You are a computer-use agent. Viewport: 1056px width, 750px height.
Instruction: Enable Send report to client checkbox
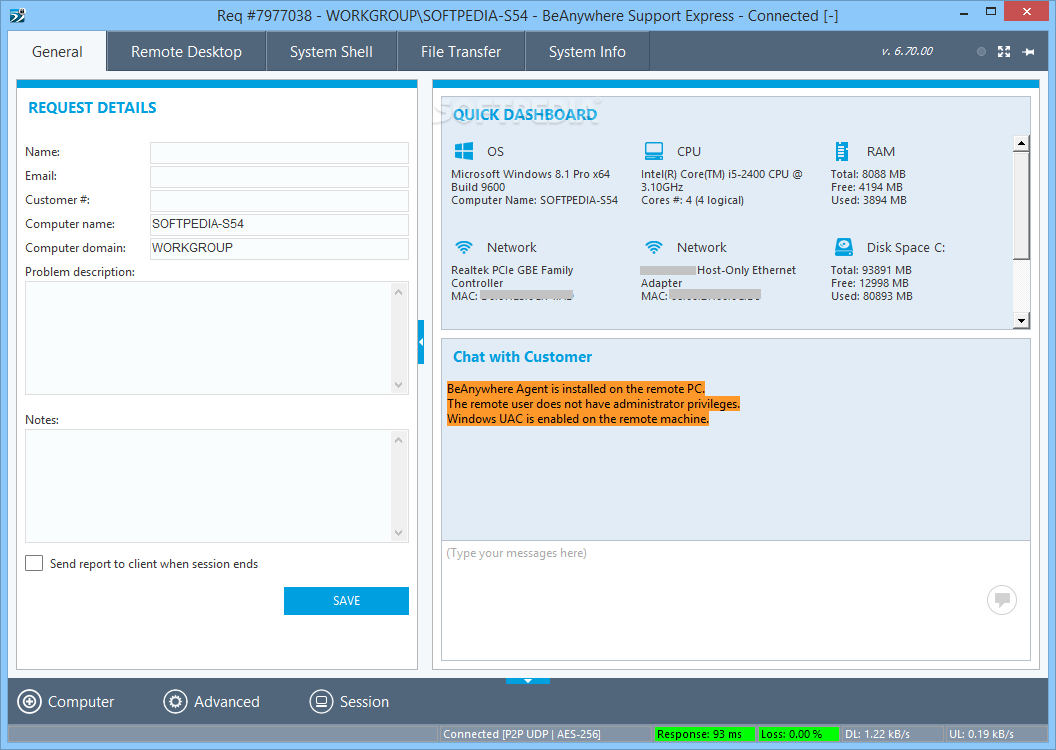34,564
